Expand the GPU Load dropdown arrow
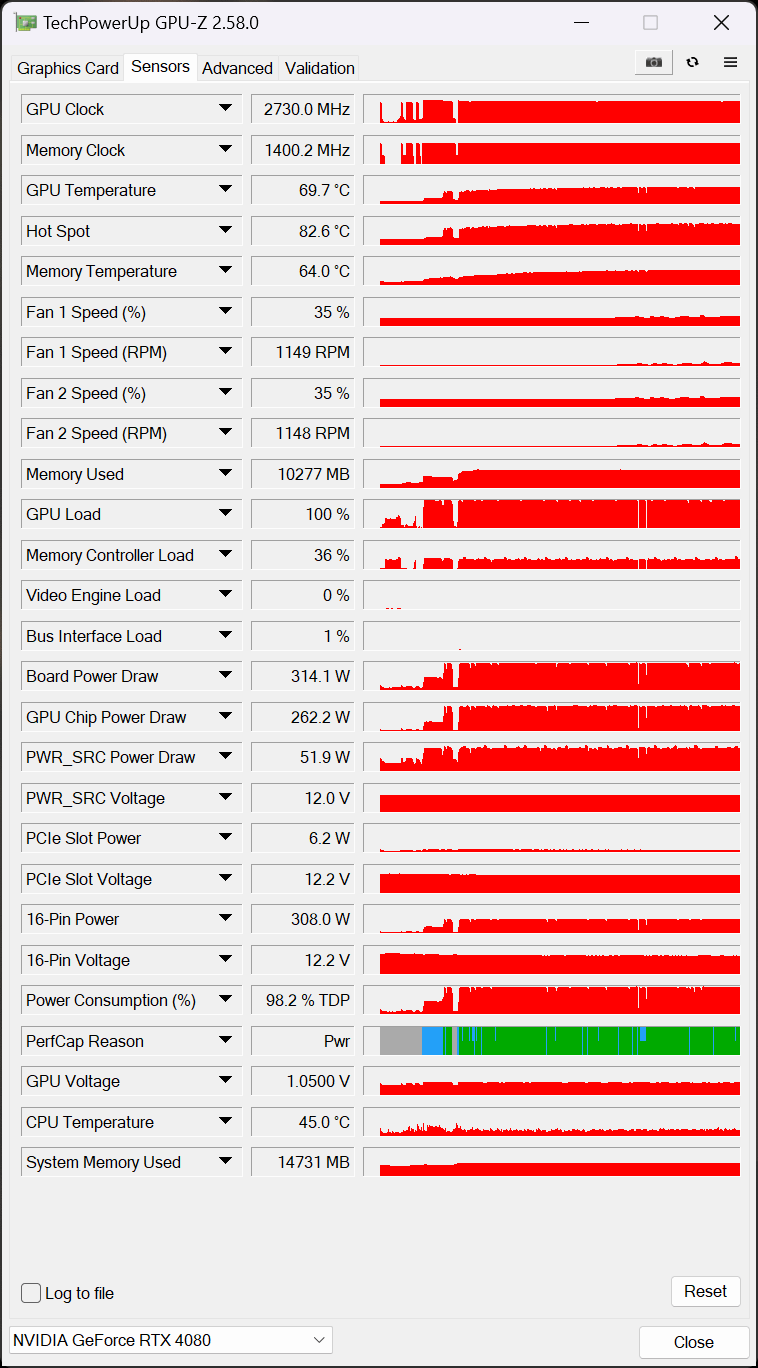The image size is (758, 1368). coord(225,514)
